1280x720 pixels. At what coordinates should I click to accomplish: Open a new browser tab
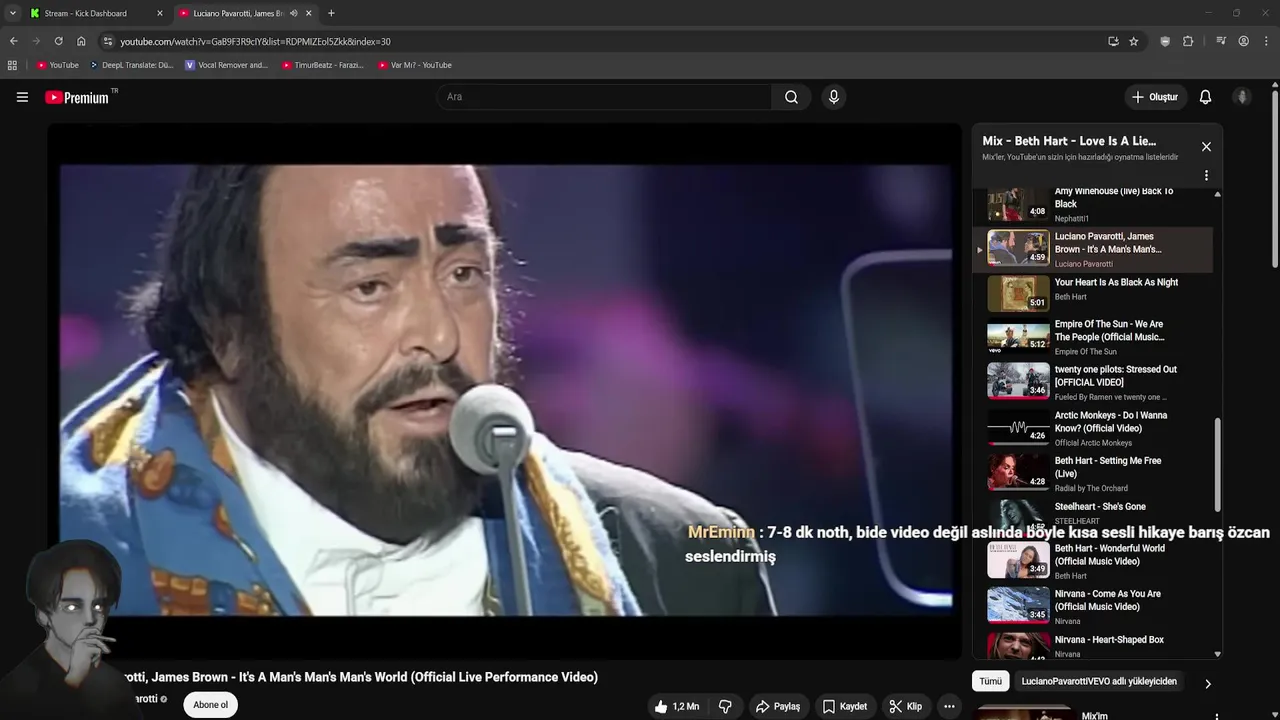click(331, 13)
